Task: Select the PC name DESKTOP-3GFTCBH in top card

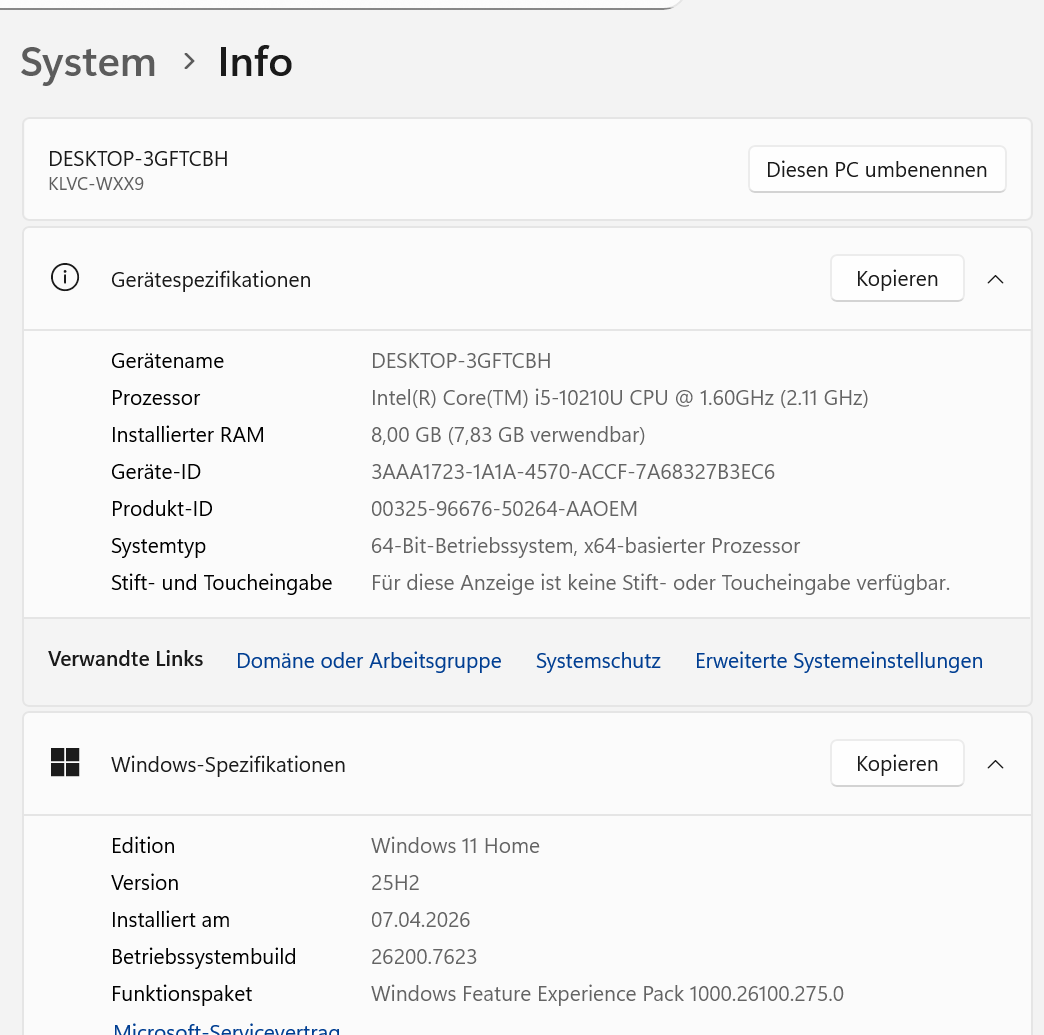Action: coord(138,159)
